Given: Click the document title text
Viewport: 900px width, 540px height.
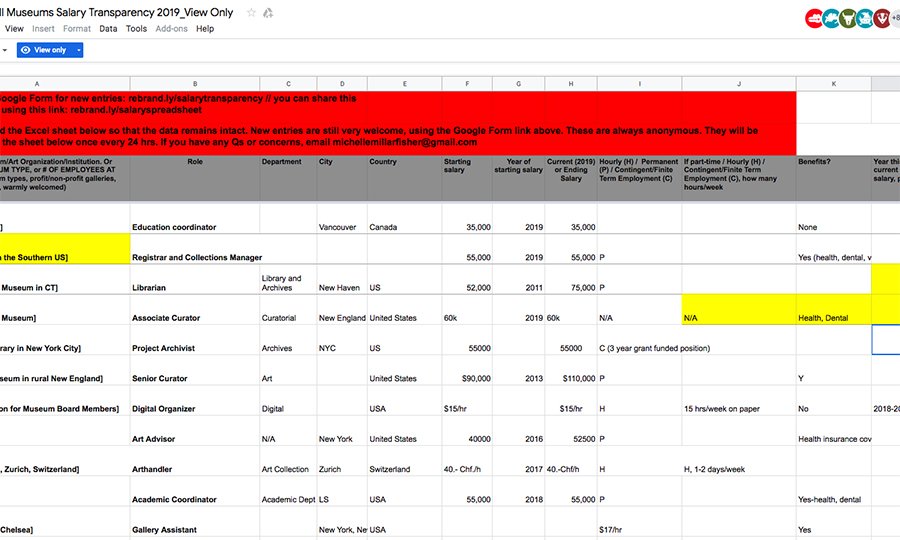Looking at the screenshot, I should 117,13.
